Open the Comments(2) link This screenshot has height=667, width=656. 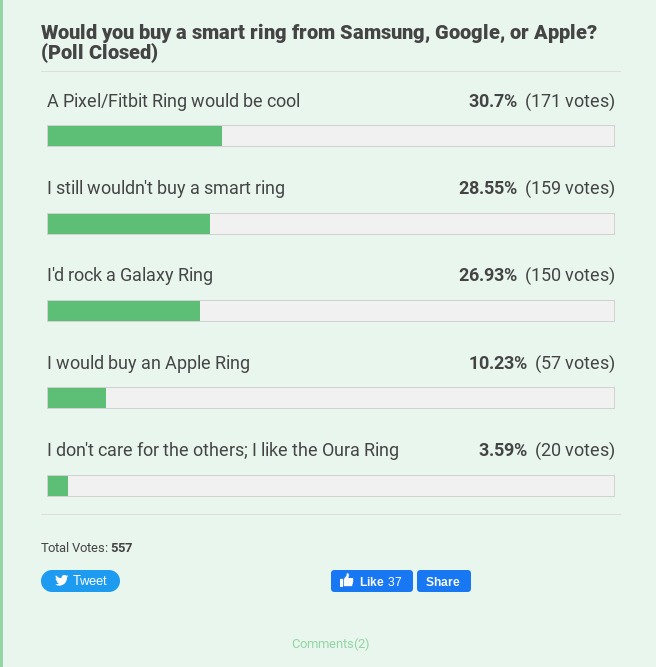point(331,644)
